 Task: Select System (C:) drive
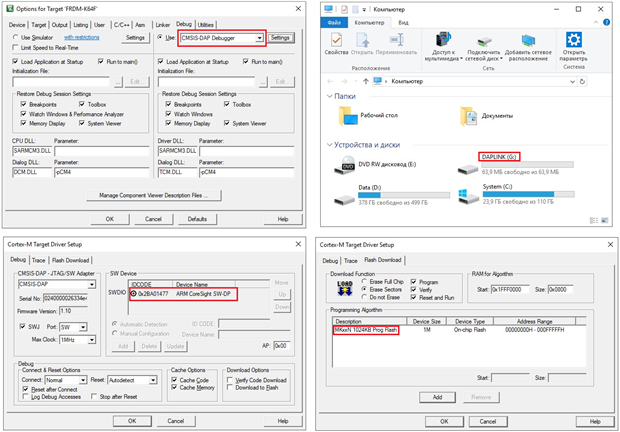tap(516, 194)
